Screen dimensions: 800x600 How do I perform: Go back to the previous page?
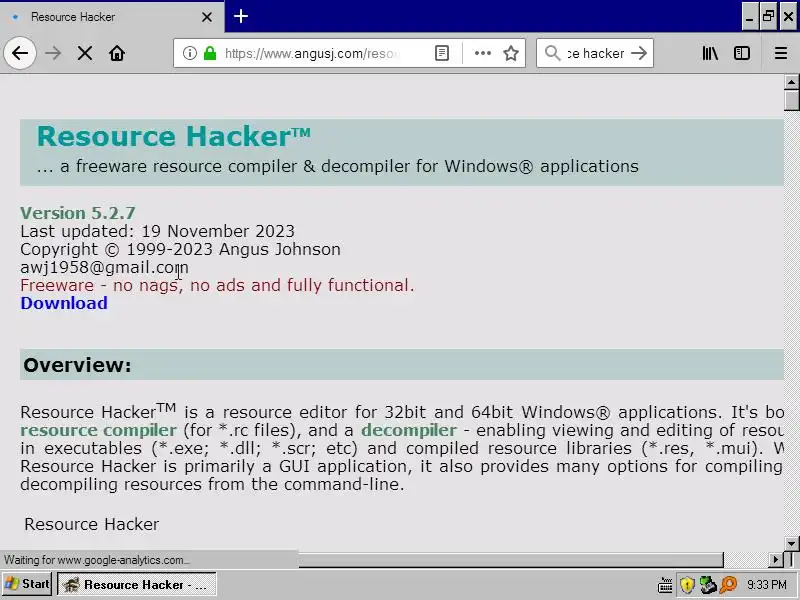pos(20,53)
